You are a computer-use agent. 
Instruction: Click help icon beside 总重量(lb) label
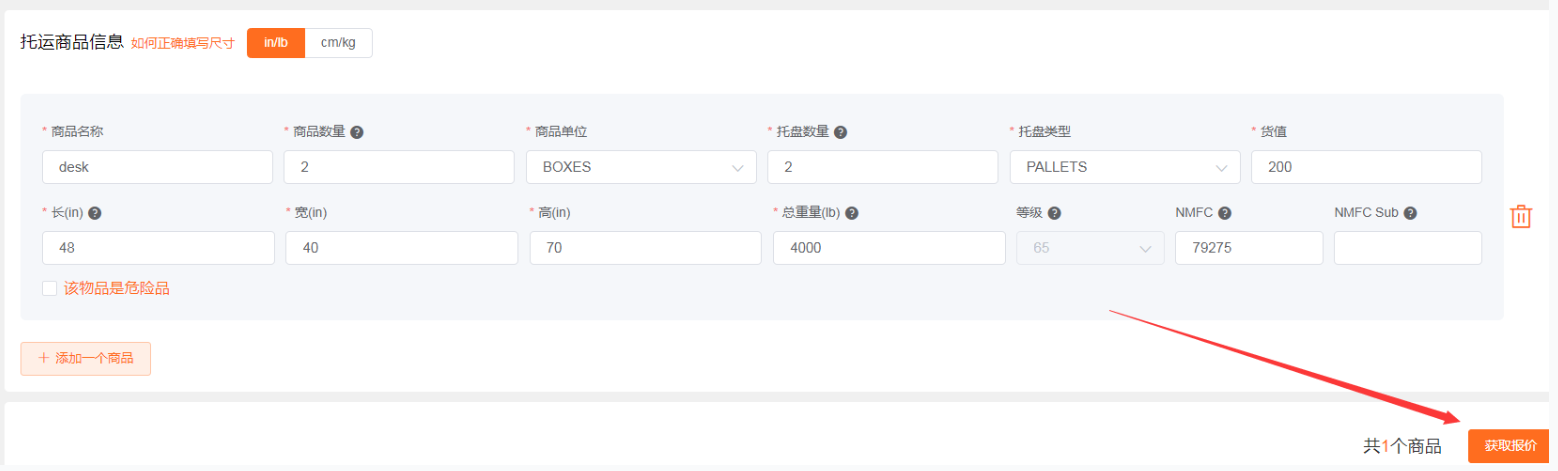pyautogui.click(x=852, y=213)
